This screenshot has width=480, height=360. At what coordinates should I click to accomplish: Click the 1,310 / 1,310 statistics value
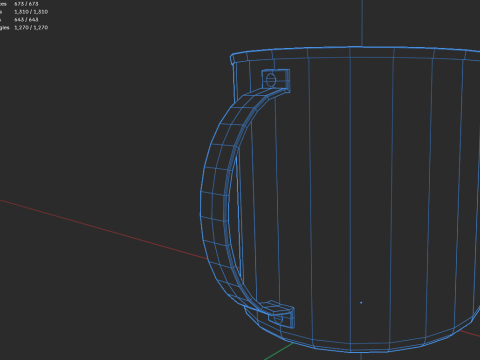[x=31, y=12]
